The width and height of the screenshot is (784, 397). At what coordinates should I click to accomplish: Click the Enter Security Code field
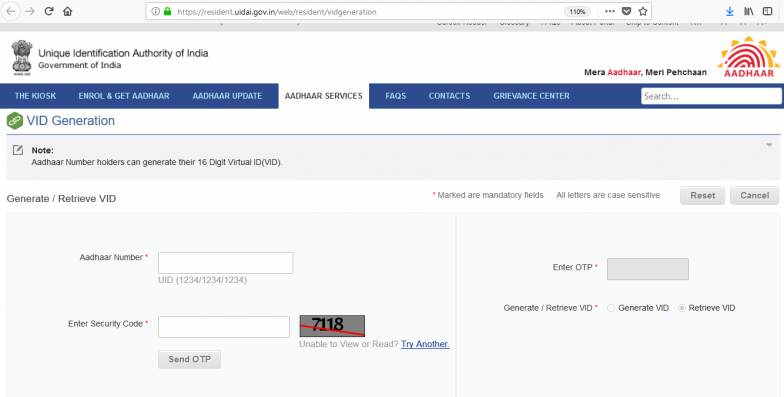224,326
